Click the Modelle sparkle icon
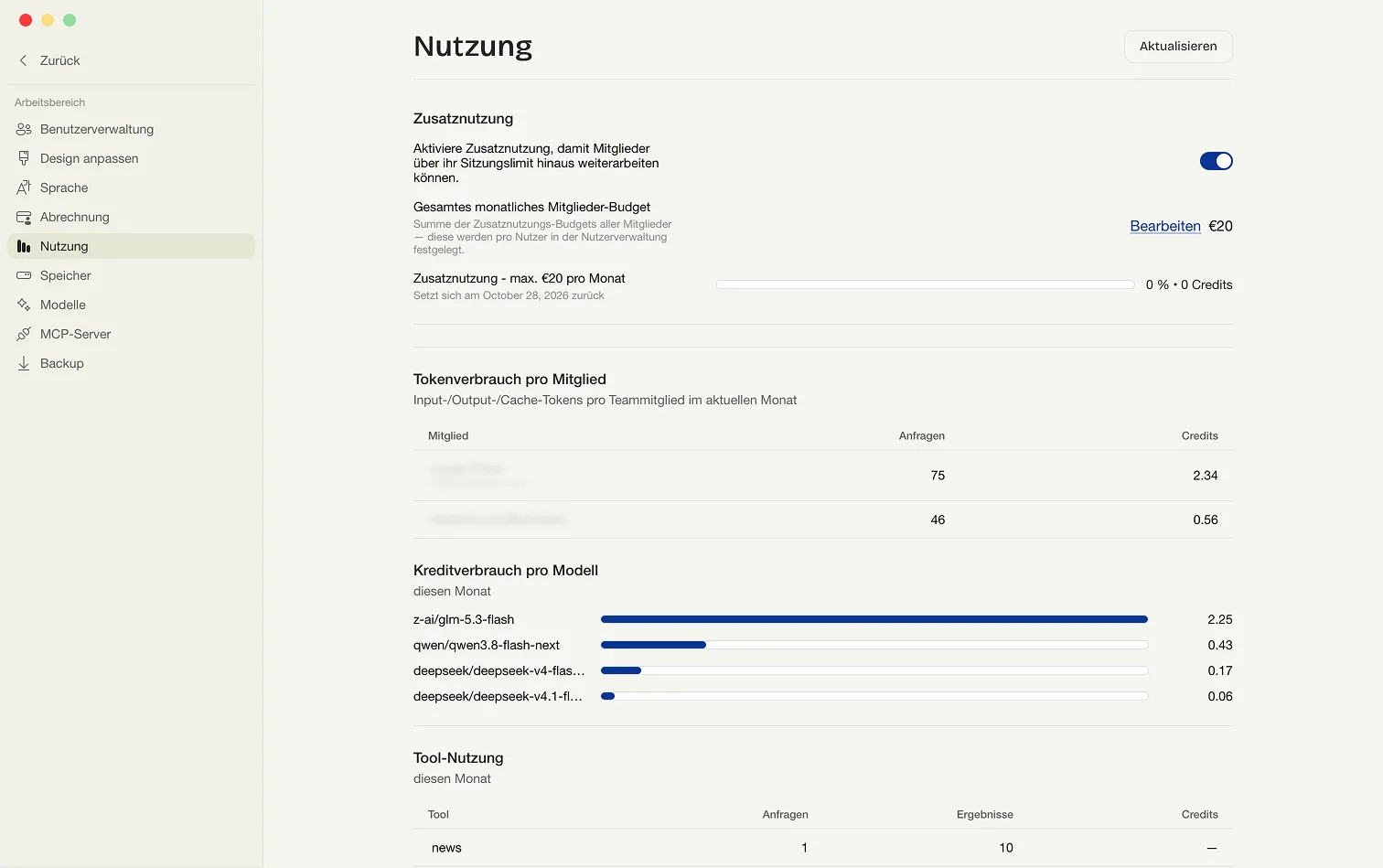 point(24,305)
